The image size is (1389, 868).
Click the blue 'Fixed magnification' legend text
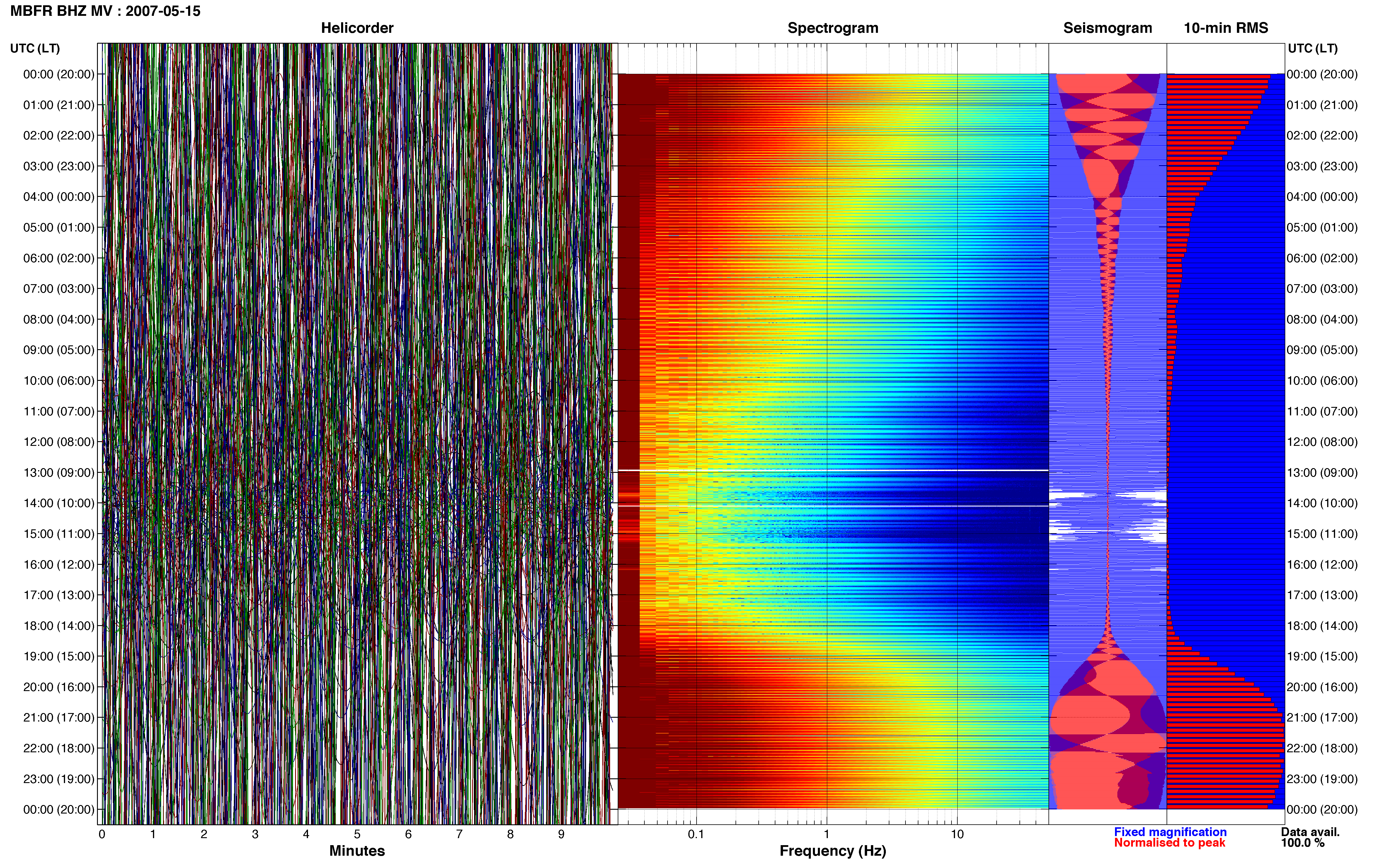1170,832
